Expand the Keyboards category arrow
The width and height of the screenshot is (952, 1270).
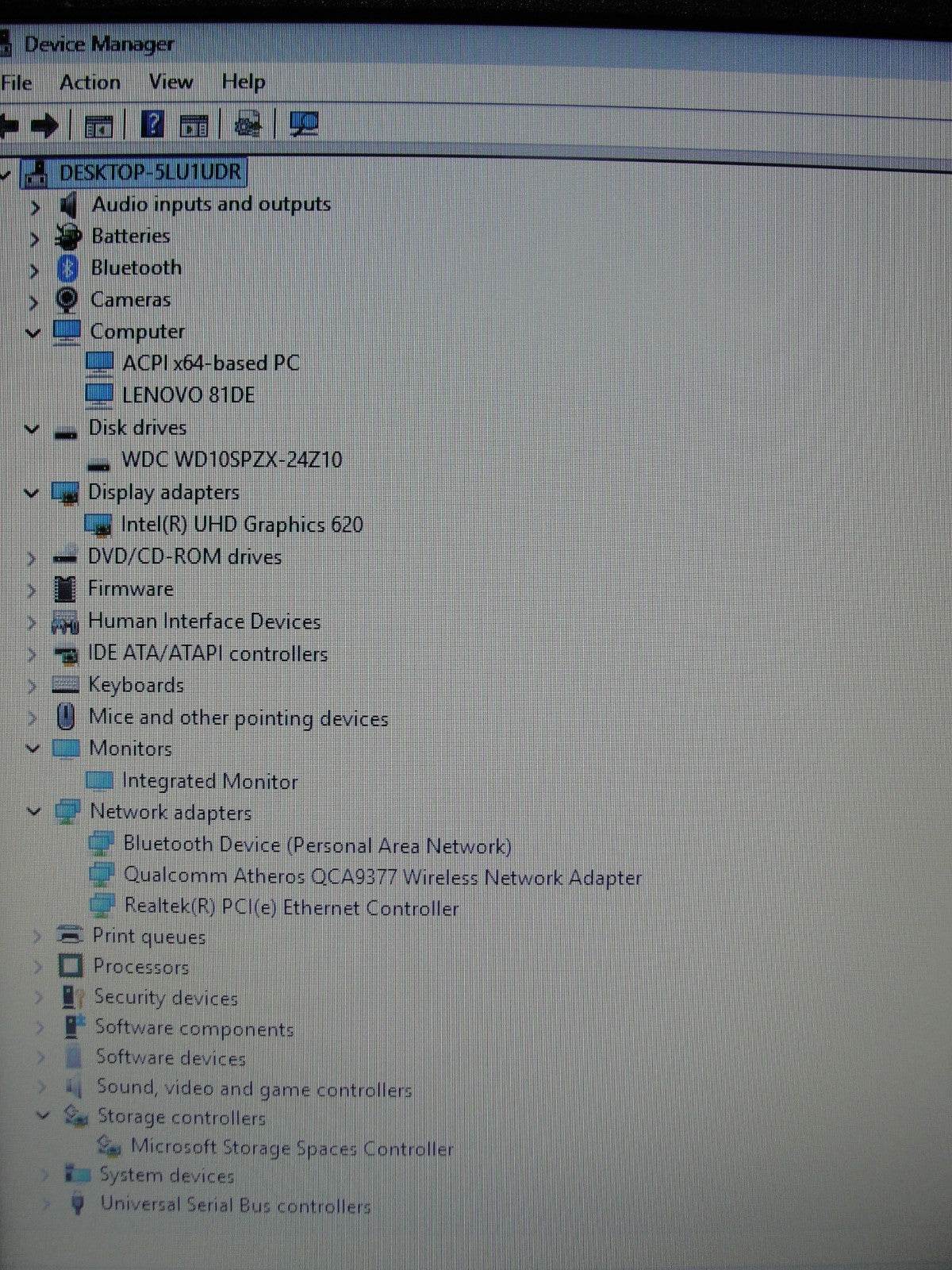point(32,685)
